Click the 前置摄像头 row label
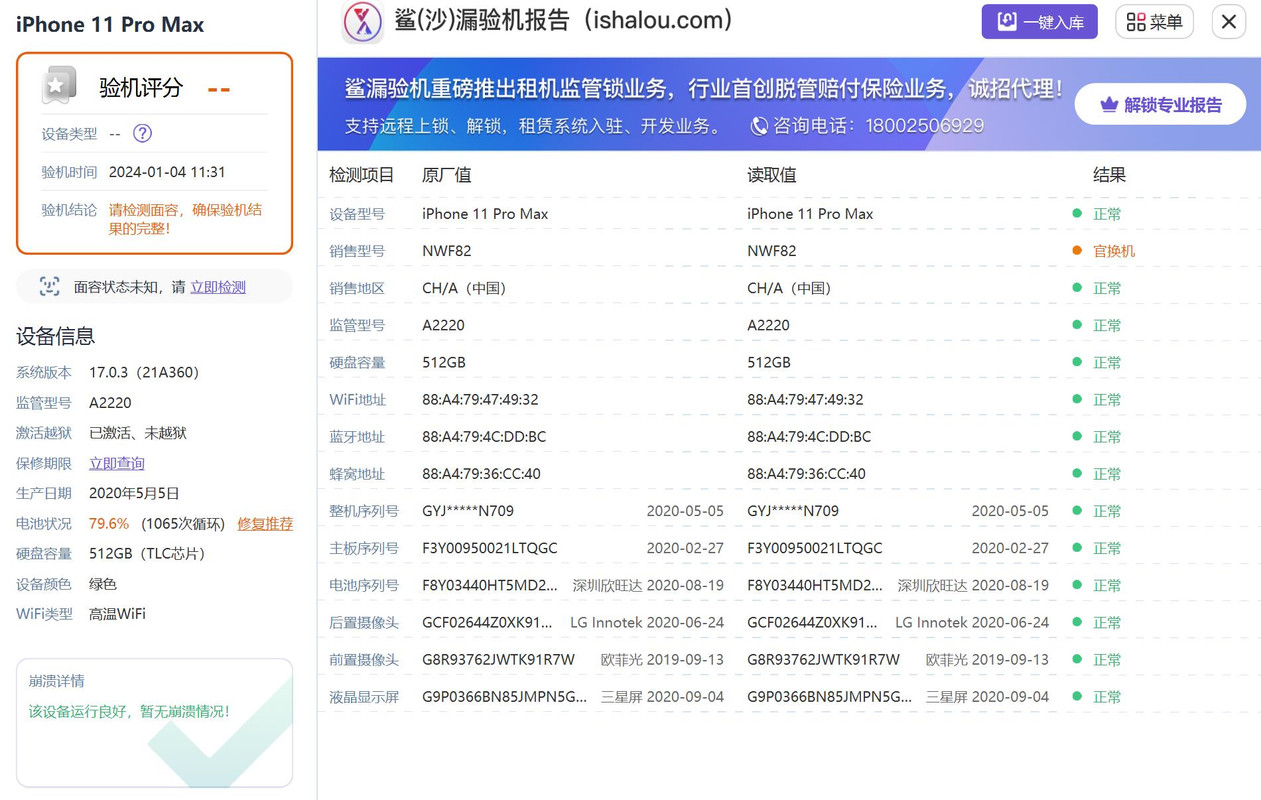 pyautogui.click(x=364, y=660)
